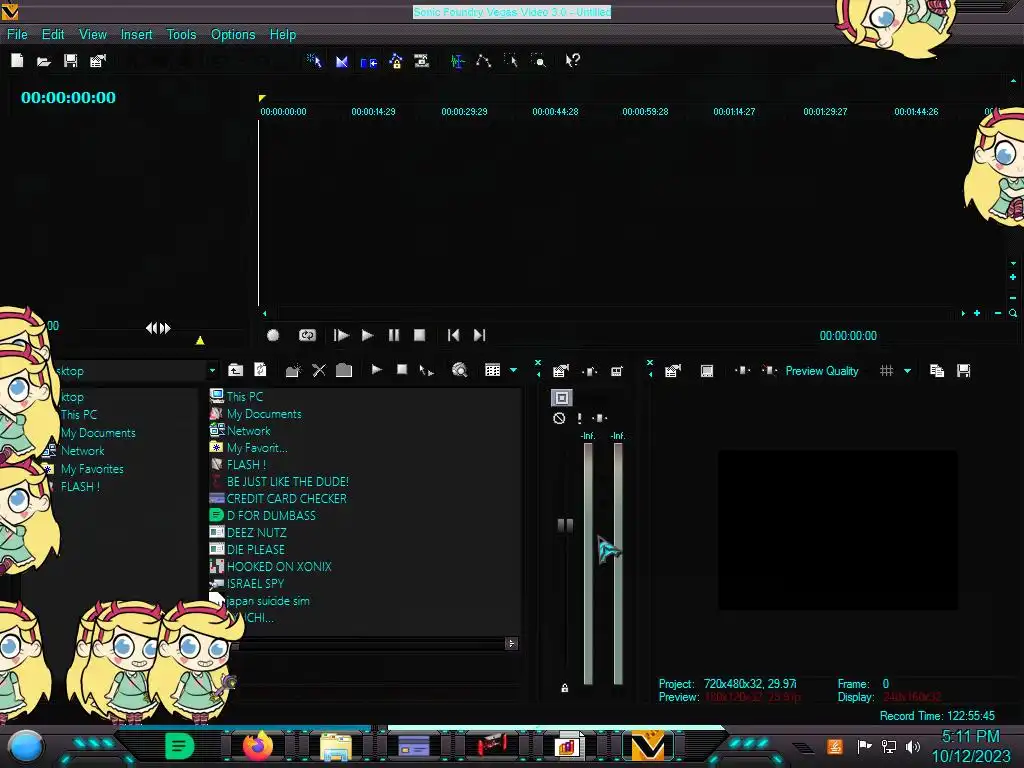The width and height of the screenshot is (1024, 768).
Task: Click timeline ruler at 00:00:44:28
Action: coord(555,112)
